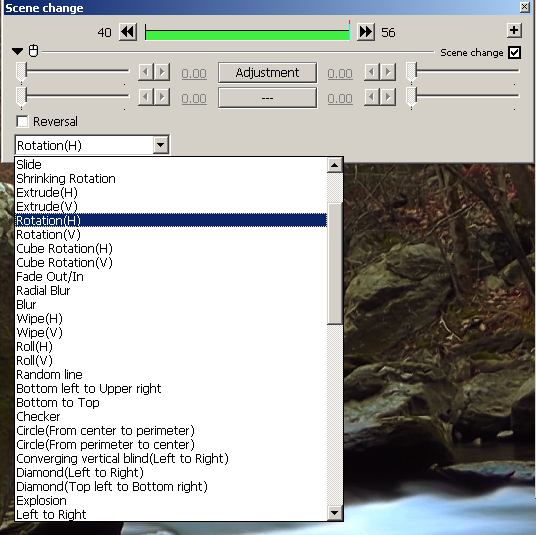Click the Adjustment button

click(x=267, y=72)
